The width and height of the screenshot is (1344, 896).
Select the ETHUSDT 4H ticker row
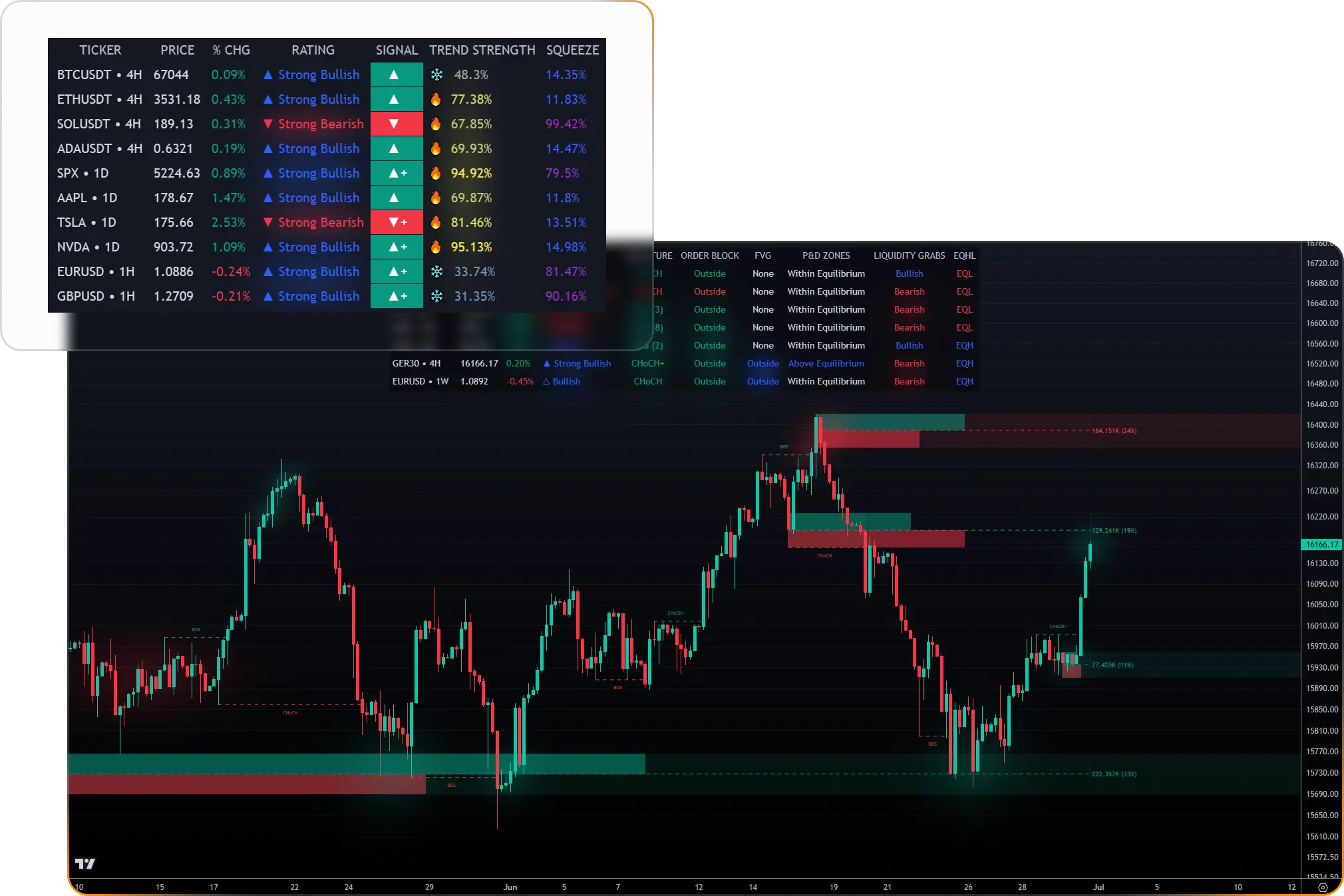(99, 100)
